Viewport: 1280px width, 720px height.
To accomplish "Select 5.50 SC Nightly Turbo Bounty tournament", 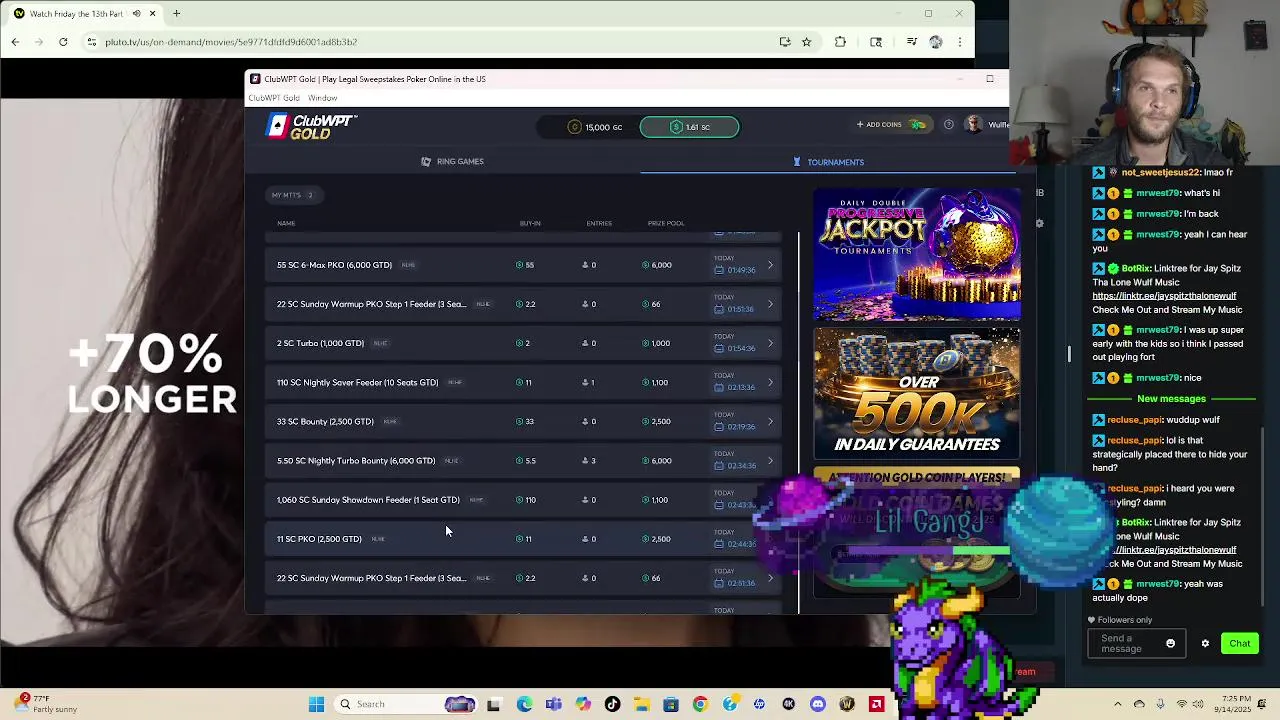I will [x=525, y=461].
